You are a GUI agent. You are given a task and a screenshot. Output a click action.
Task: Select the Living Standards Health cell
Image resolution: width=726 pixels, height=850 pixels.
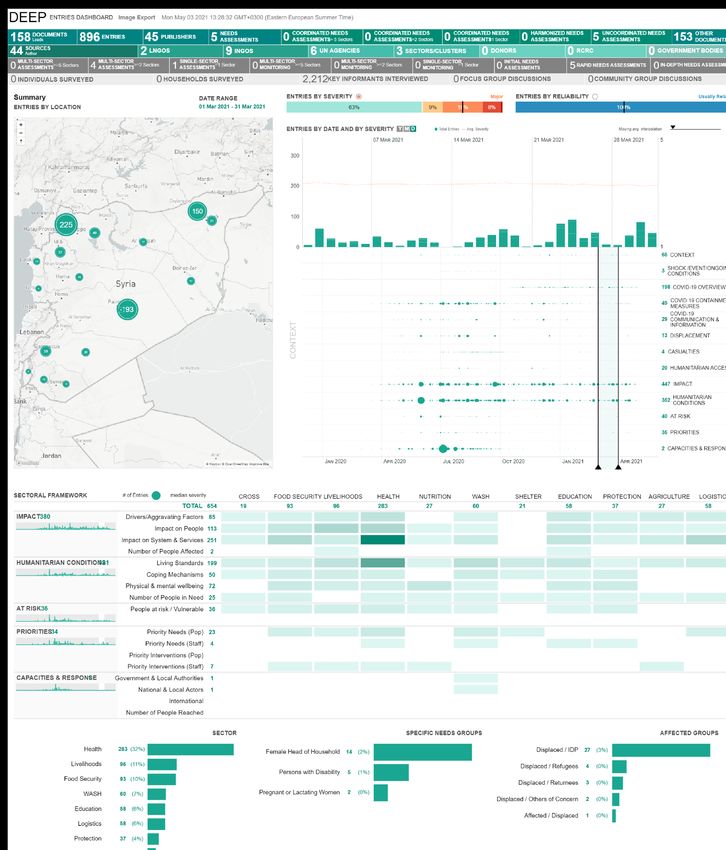(x=383, y=563)
